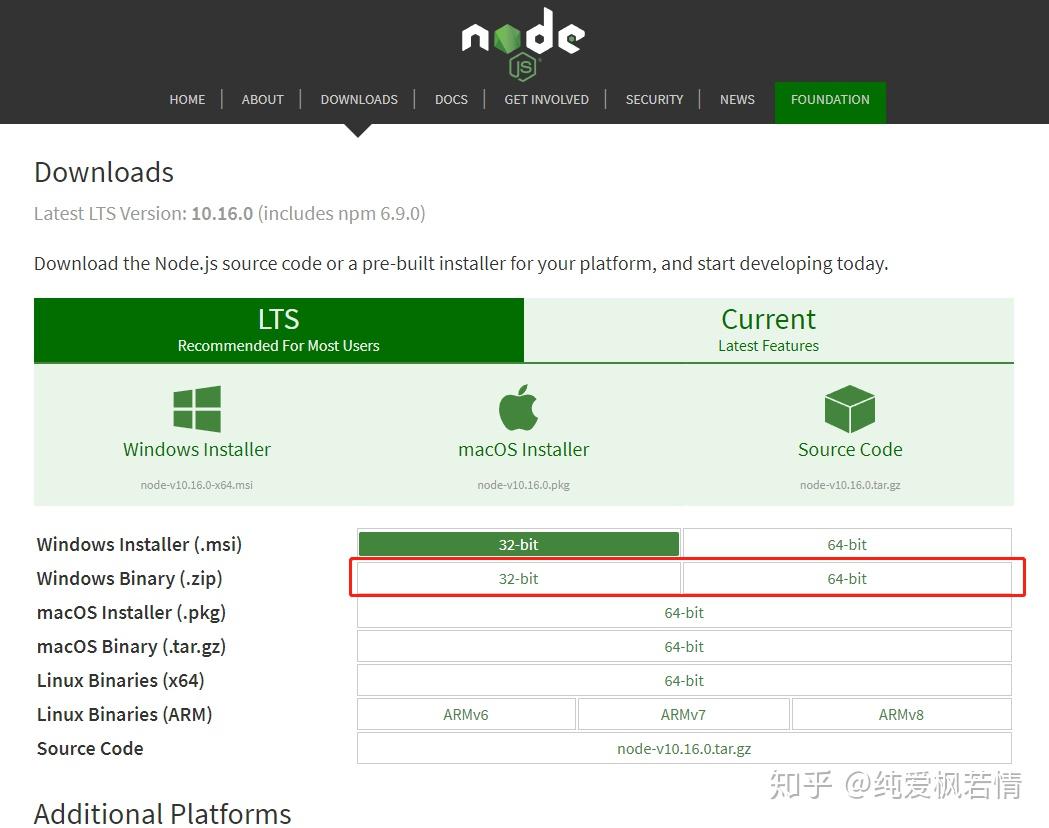The height and width of the screenshot is (828, 1049).
Task: Open the DOCS section
Action: tap(451, 100)
